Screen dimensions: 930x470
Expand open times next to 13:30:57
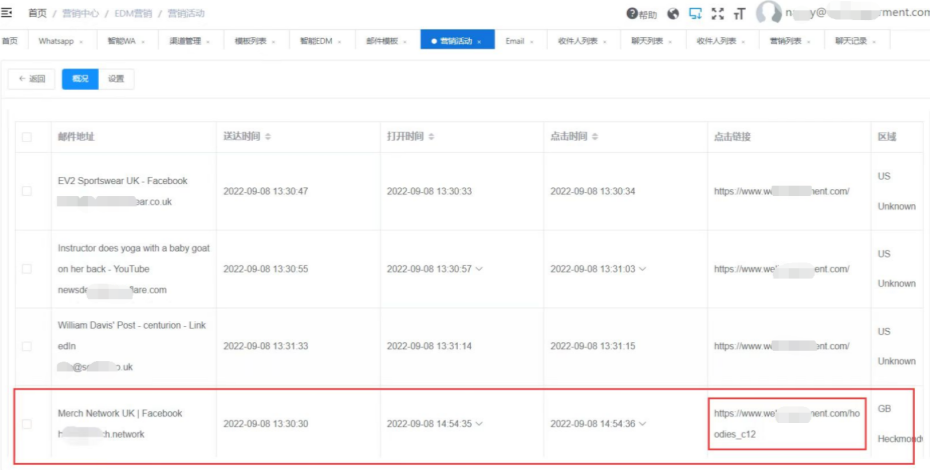(479, 269)
